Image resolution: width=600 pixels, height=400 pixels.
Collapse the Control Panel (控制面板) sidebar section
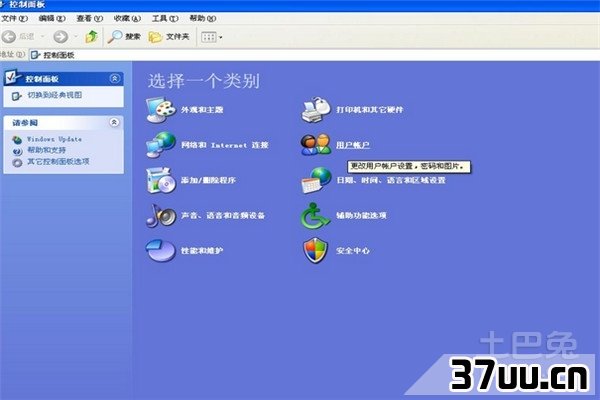(114, 78)
